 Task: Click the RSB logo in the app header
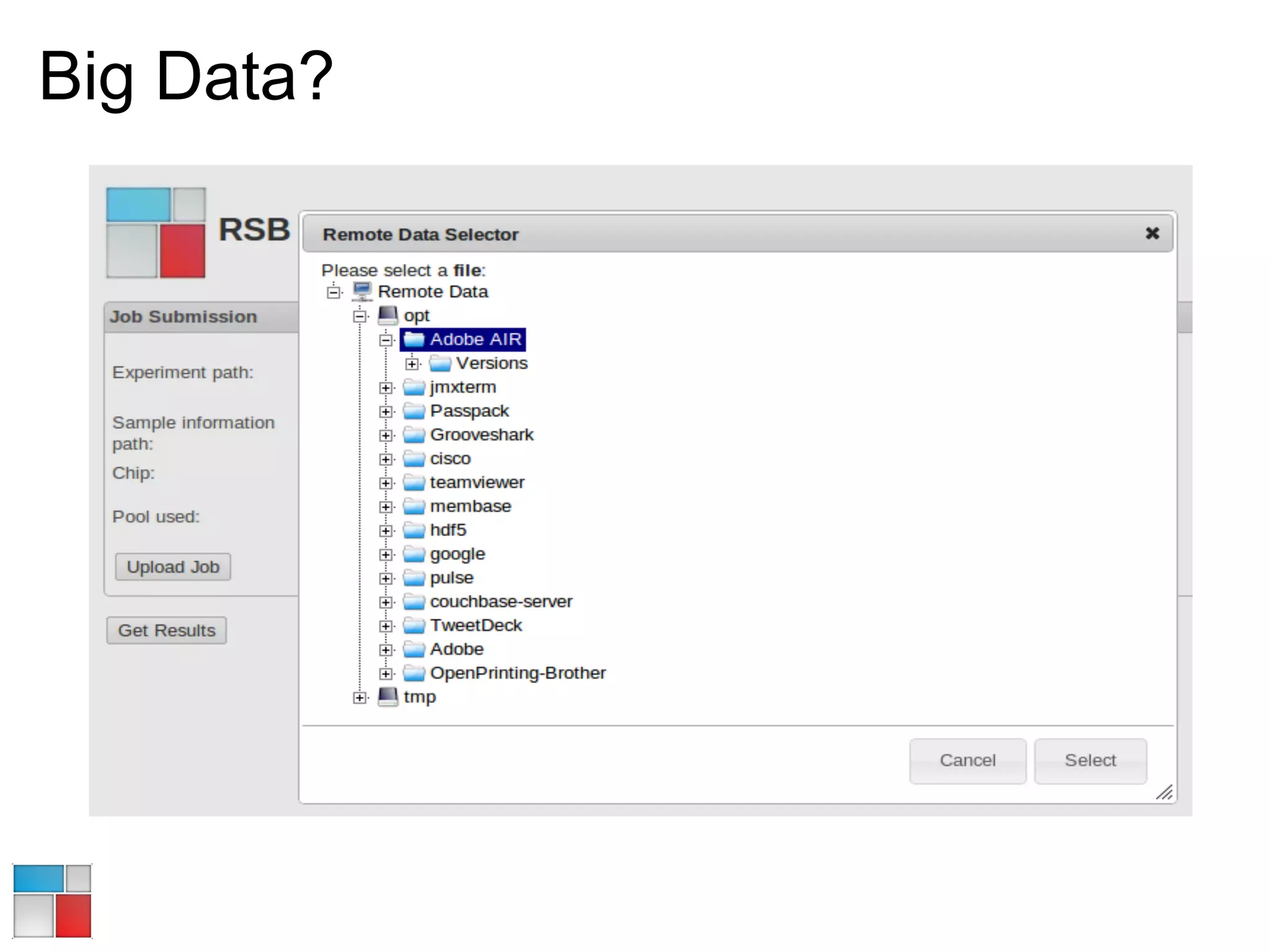[156, 232]
